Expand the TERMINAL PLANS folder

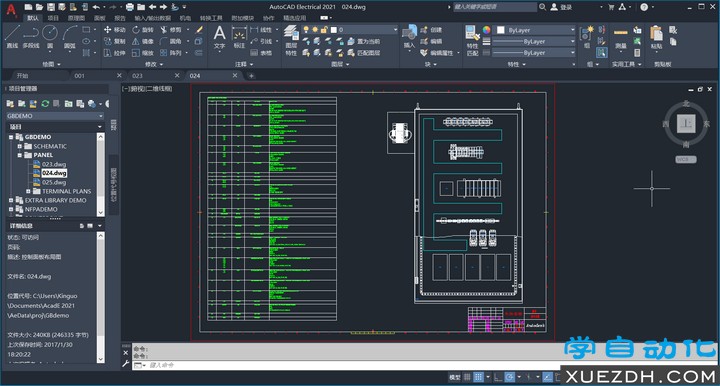click(x=28, y=191)
